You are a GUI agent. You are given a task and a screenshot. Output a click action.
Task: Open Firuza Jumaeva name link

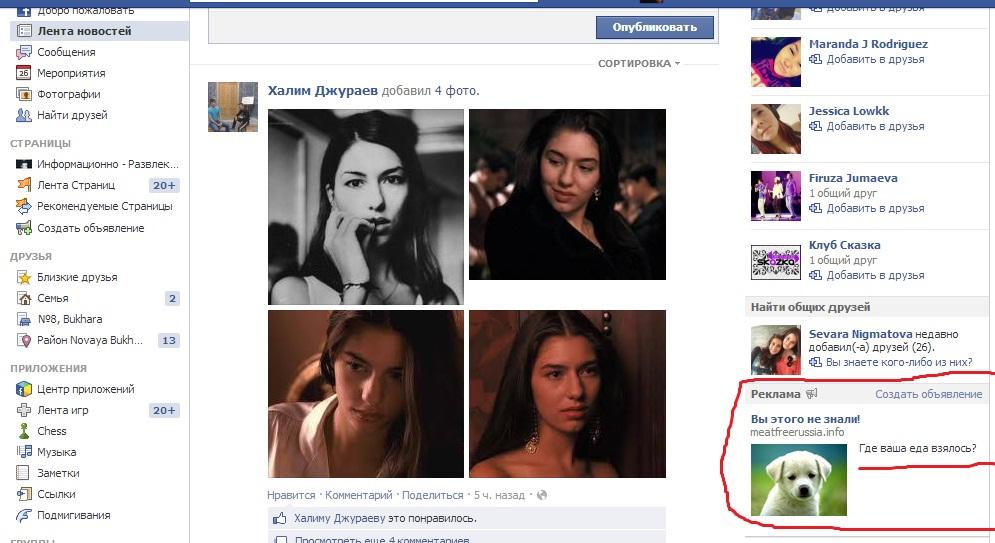click(x=853, y=178)
